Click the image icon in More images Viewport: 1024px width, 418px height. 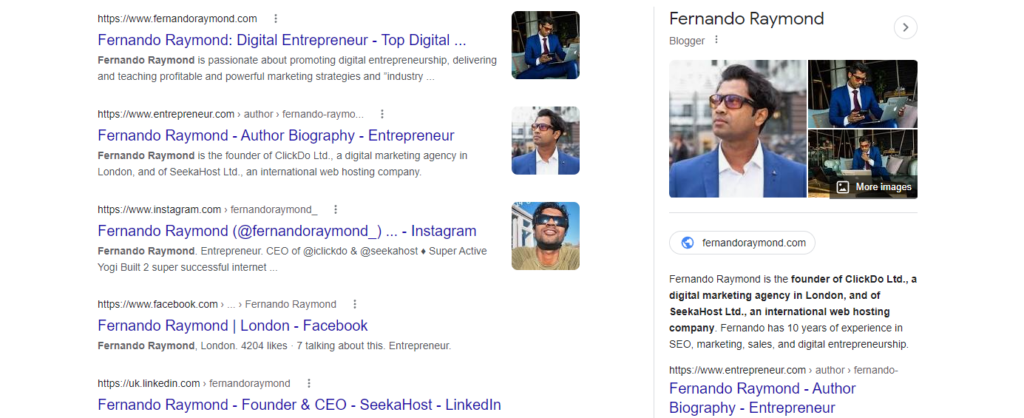pos(843,187)
